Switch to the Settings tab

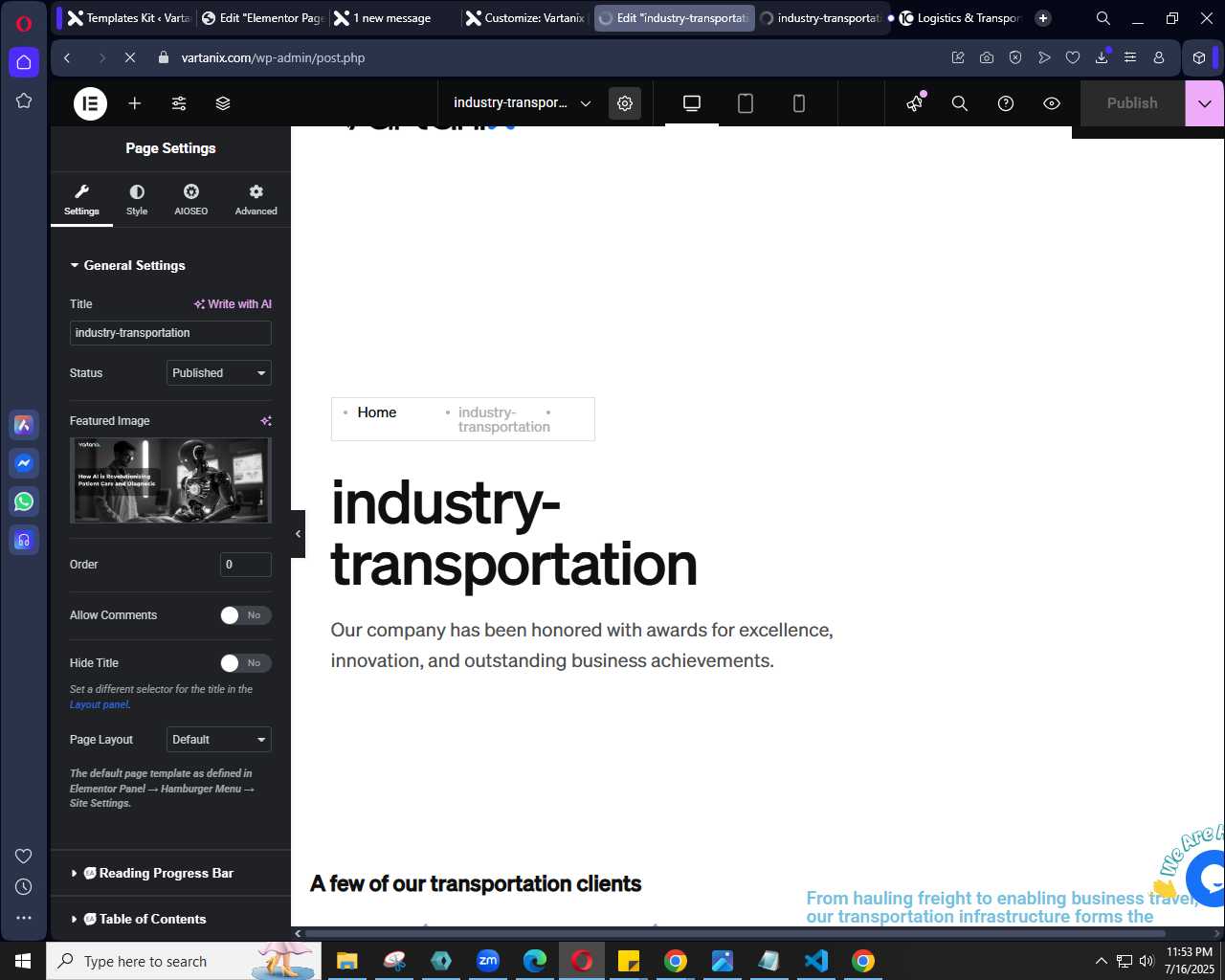[81, 199]
